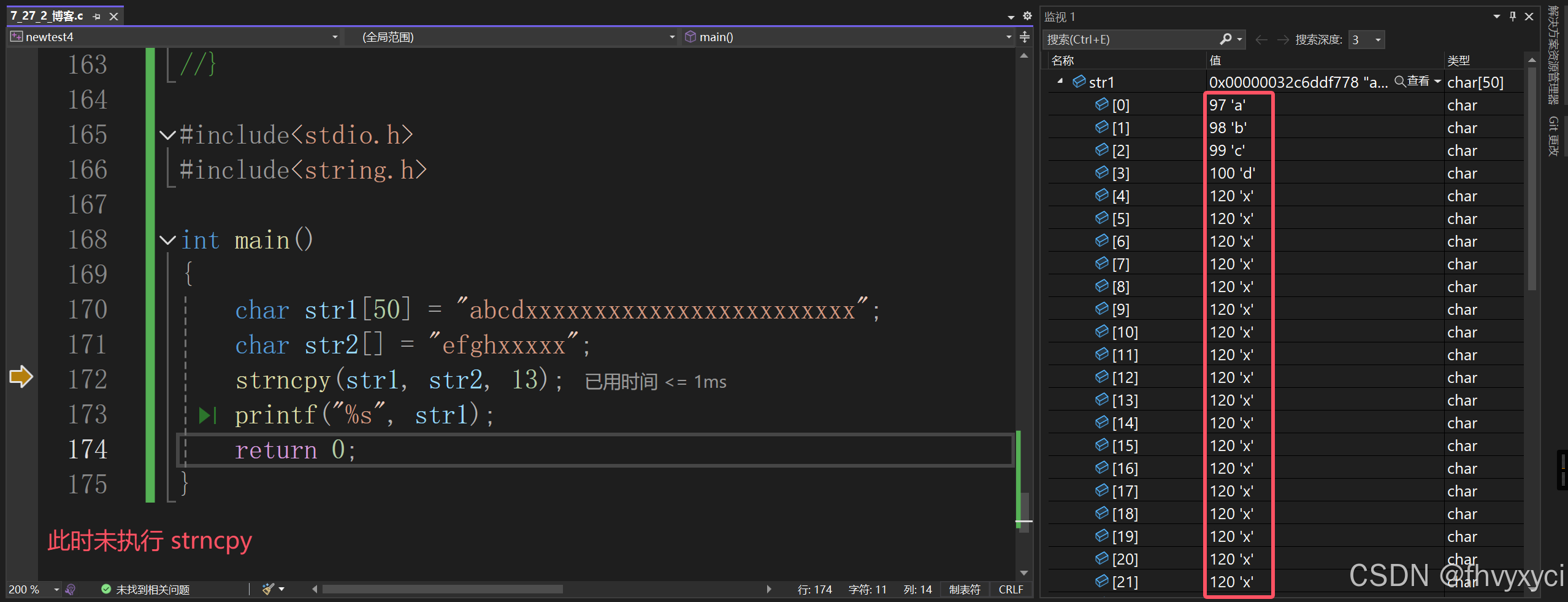Image resolution: width=1568 pixels, height=602 pixels.
Task: Toggle auto-hide pin of 监视 1 panel
Action: coord(1513,17)
